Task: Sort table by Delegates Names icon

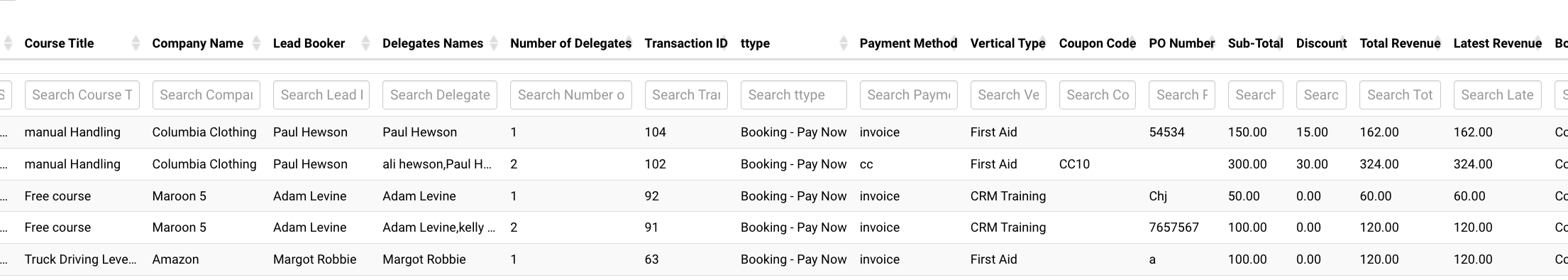Action: (x=494, y=43)
